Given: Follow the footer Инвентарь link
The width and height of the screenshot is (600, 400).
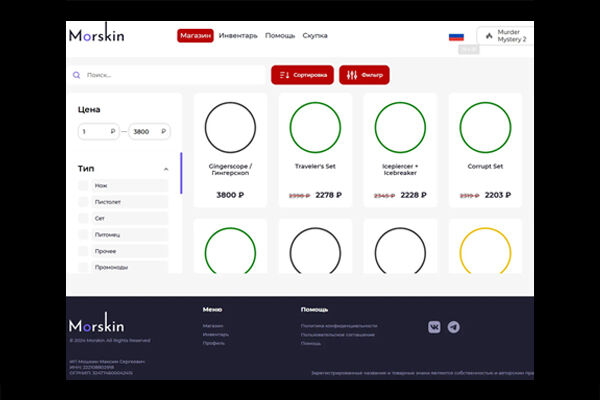Looking at the screenshot, I should [216, 334].
